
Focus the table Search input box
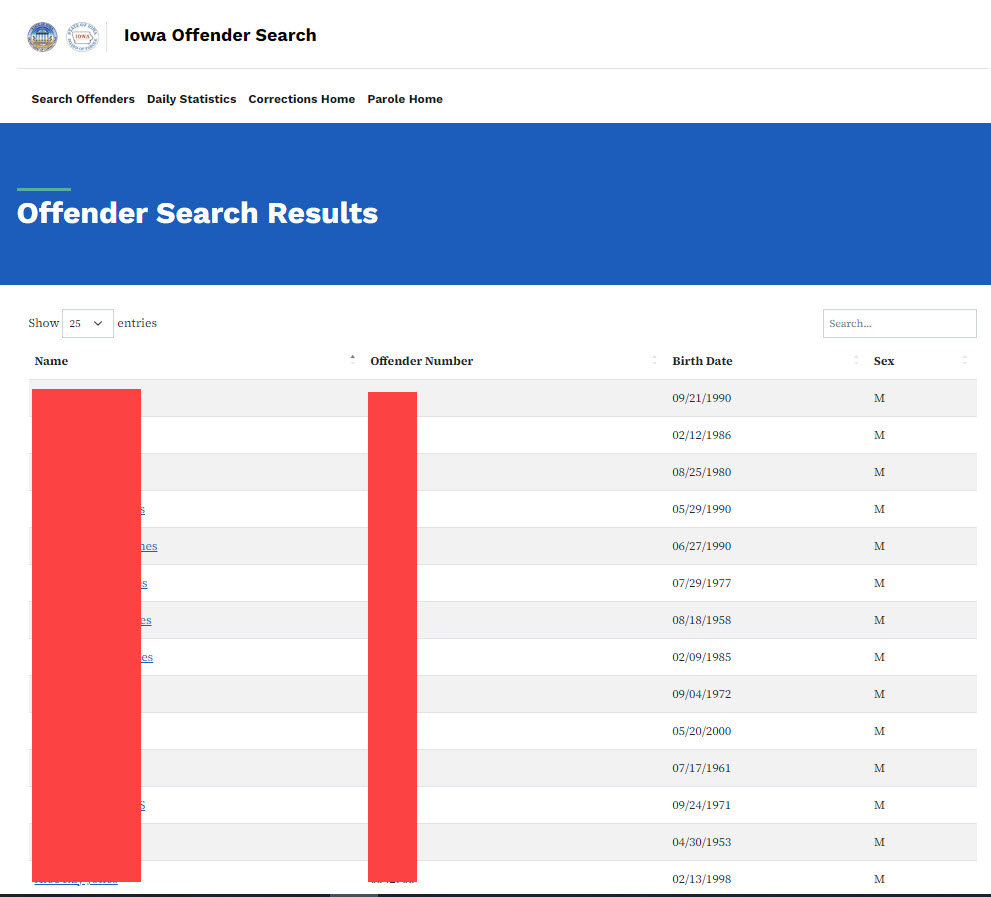click(x=899, y=323)
